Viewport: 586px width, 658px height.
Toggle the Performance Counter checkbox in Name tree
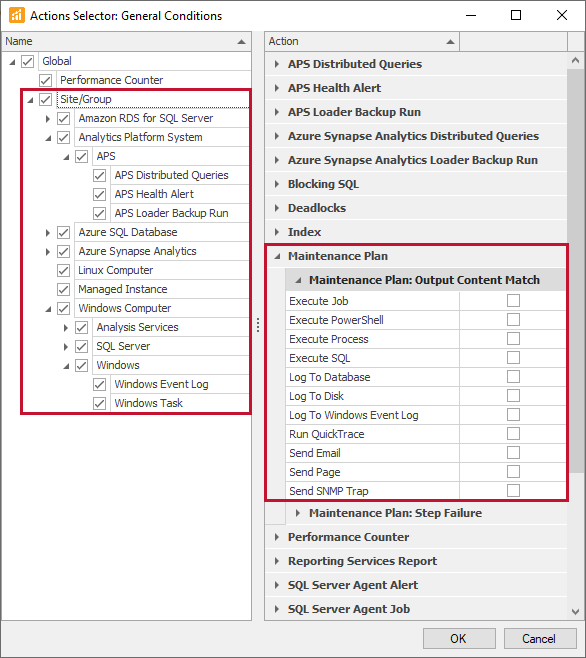(x=45, y=80)
